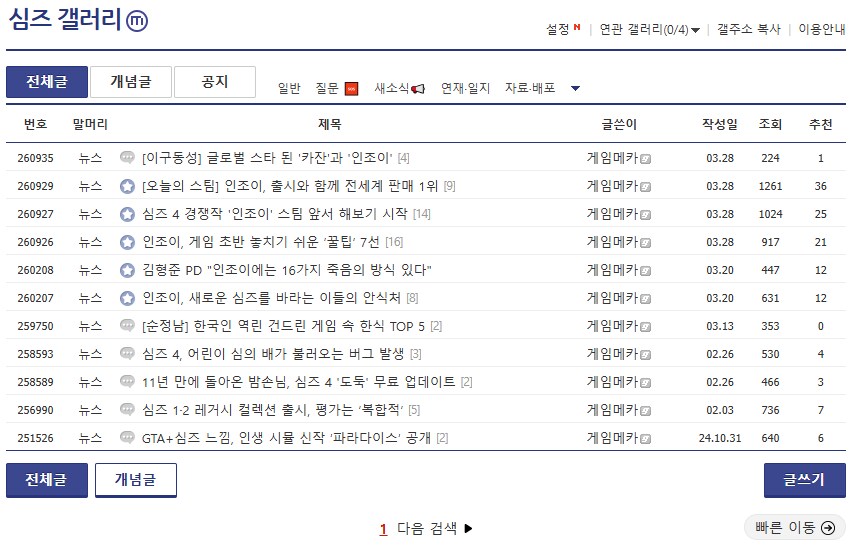Click the star icon on post 260929
Screen dimensions: 868x549
127,186
